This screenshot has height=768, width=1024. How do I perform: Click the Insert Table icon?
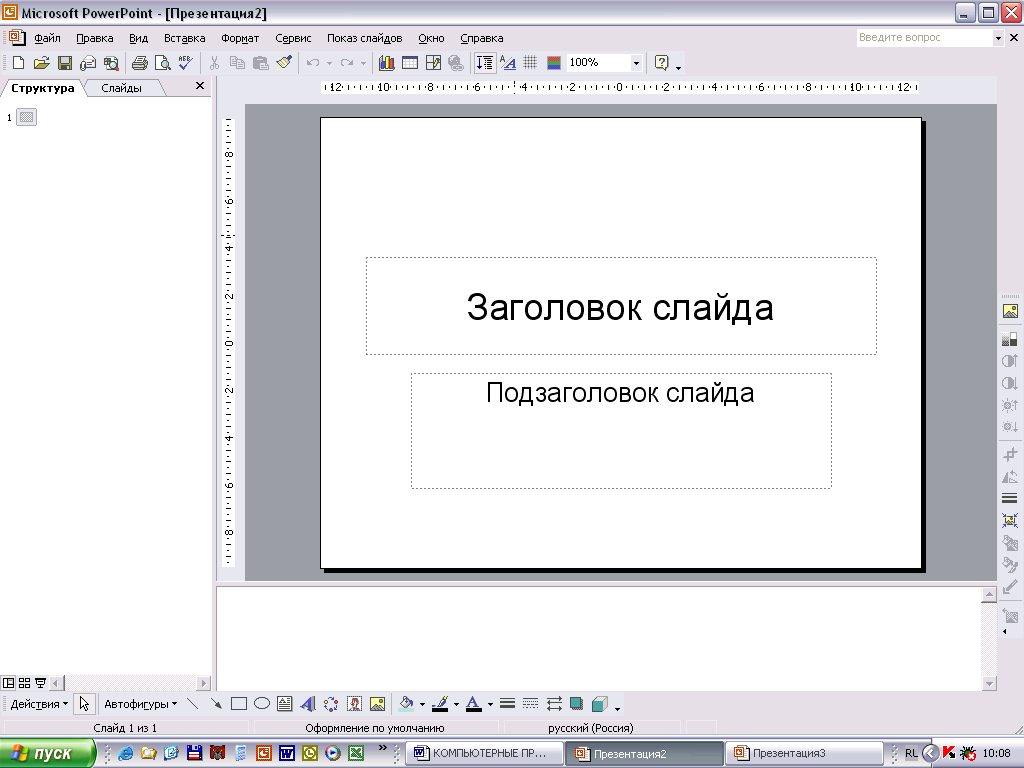410,63
